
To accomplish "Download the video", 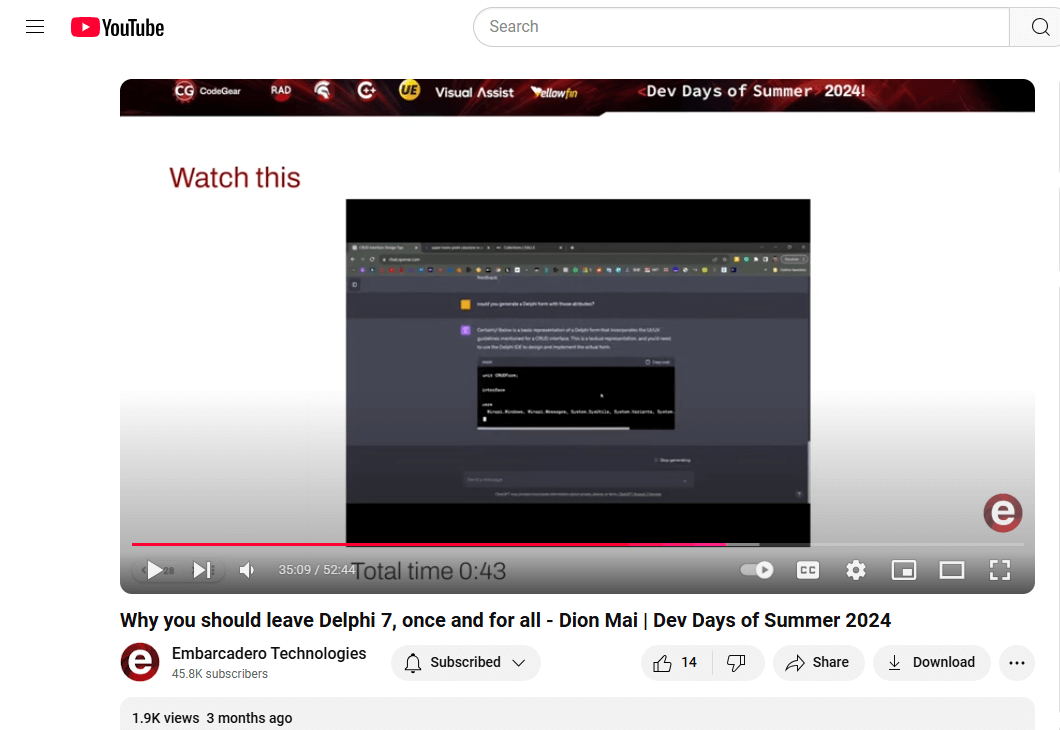I will pos(932,662).
